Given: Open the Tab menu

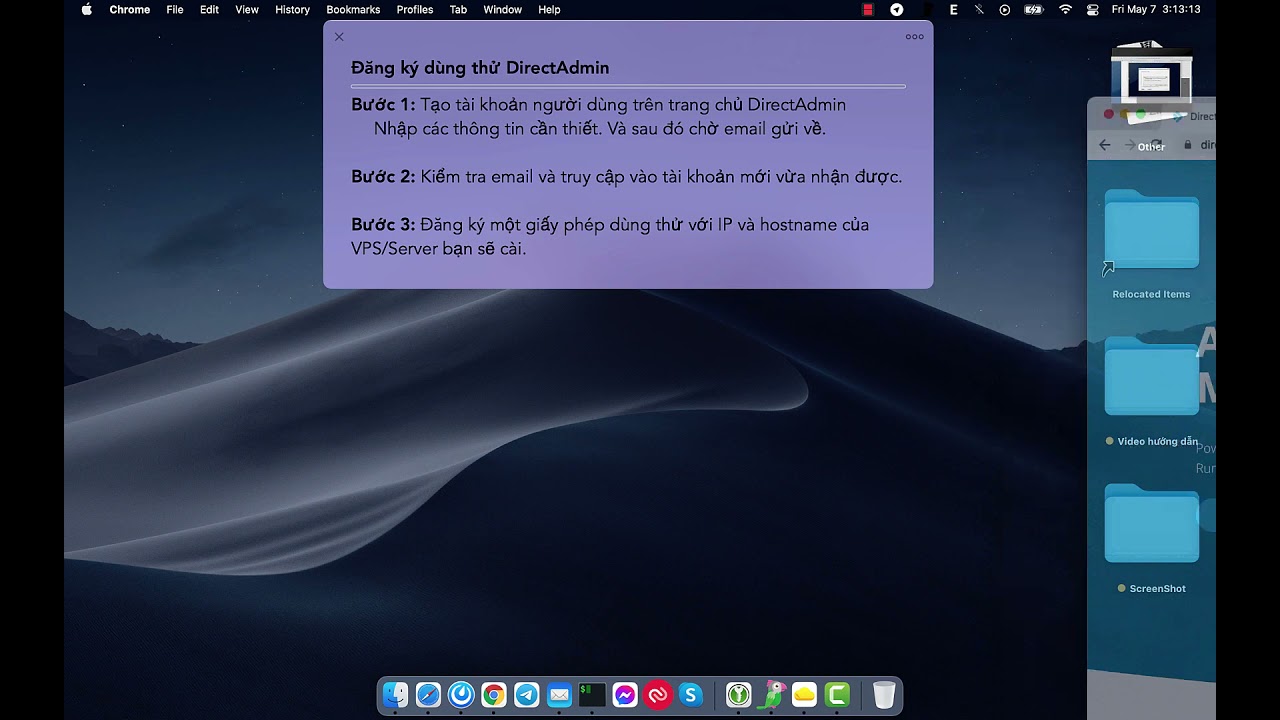Looking at the screenshot, I should (x=458, y=9).
